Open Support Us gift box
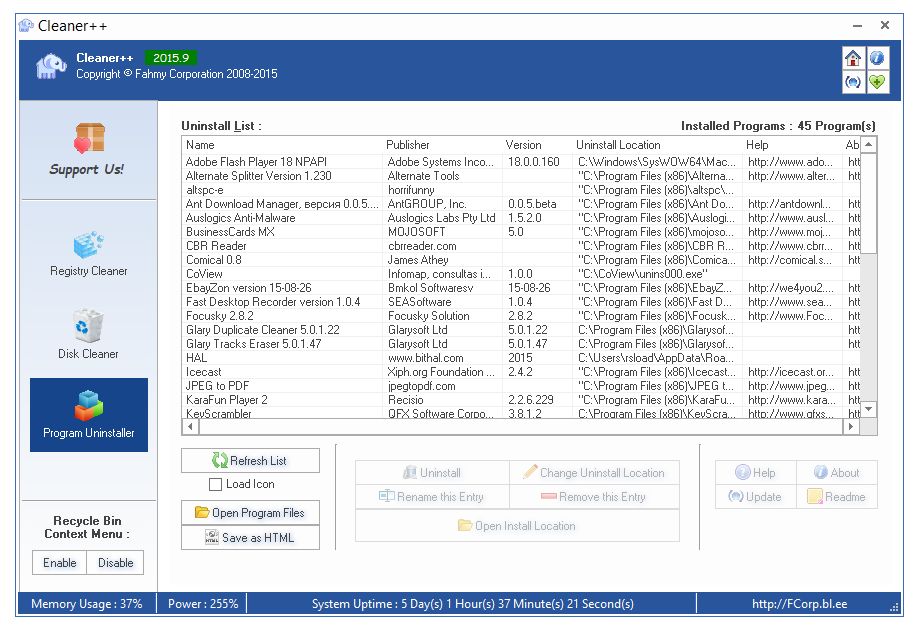 pyautogui.click(x=89, y=150)
